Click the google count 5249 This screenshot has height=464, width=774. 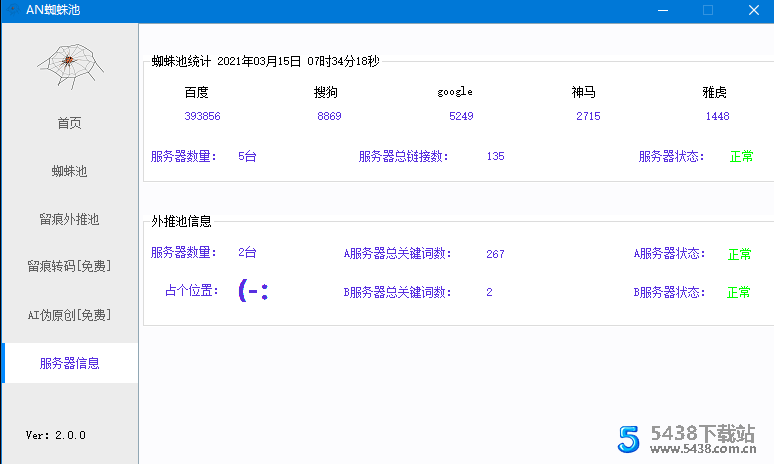pos(461,116)
